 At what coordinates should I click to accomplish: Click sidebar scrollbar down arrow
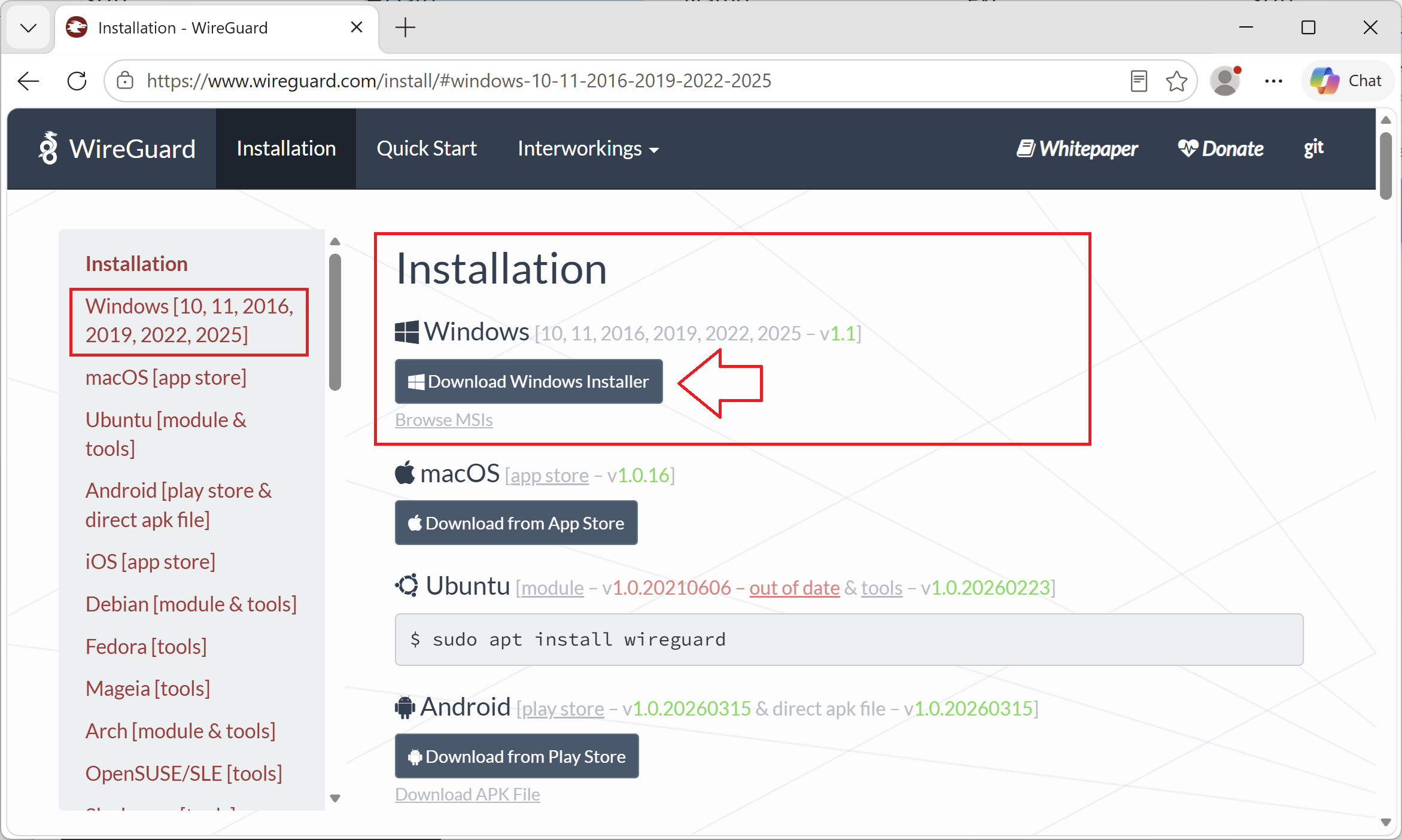(335, 798)
